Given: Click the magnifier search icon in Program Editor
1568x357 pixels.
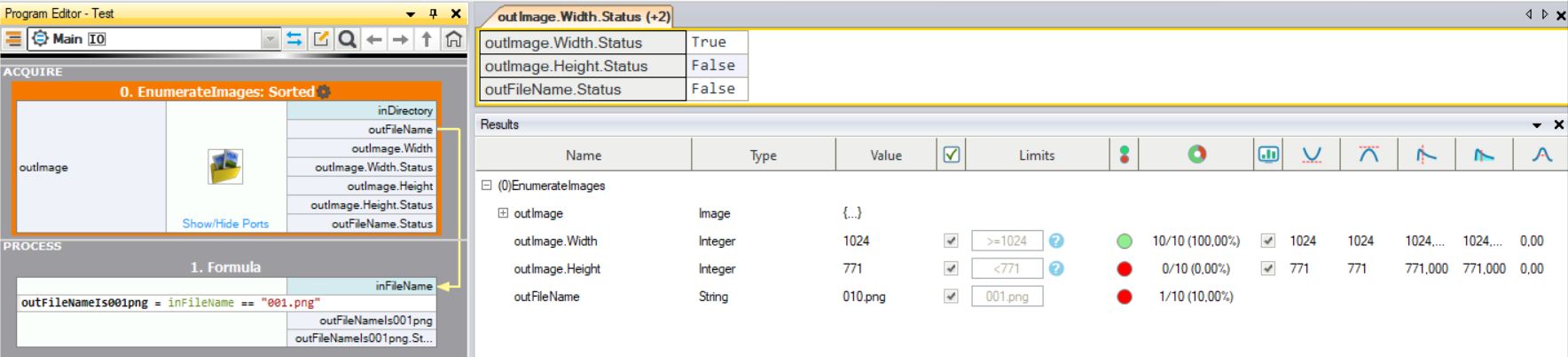Looking at the screenshot, I should tap(348, 39).
